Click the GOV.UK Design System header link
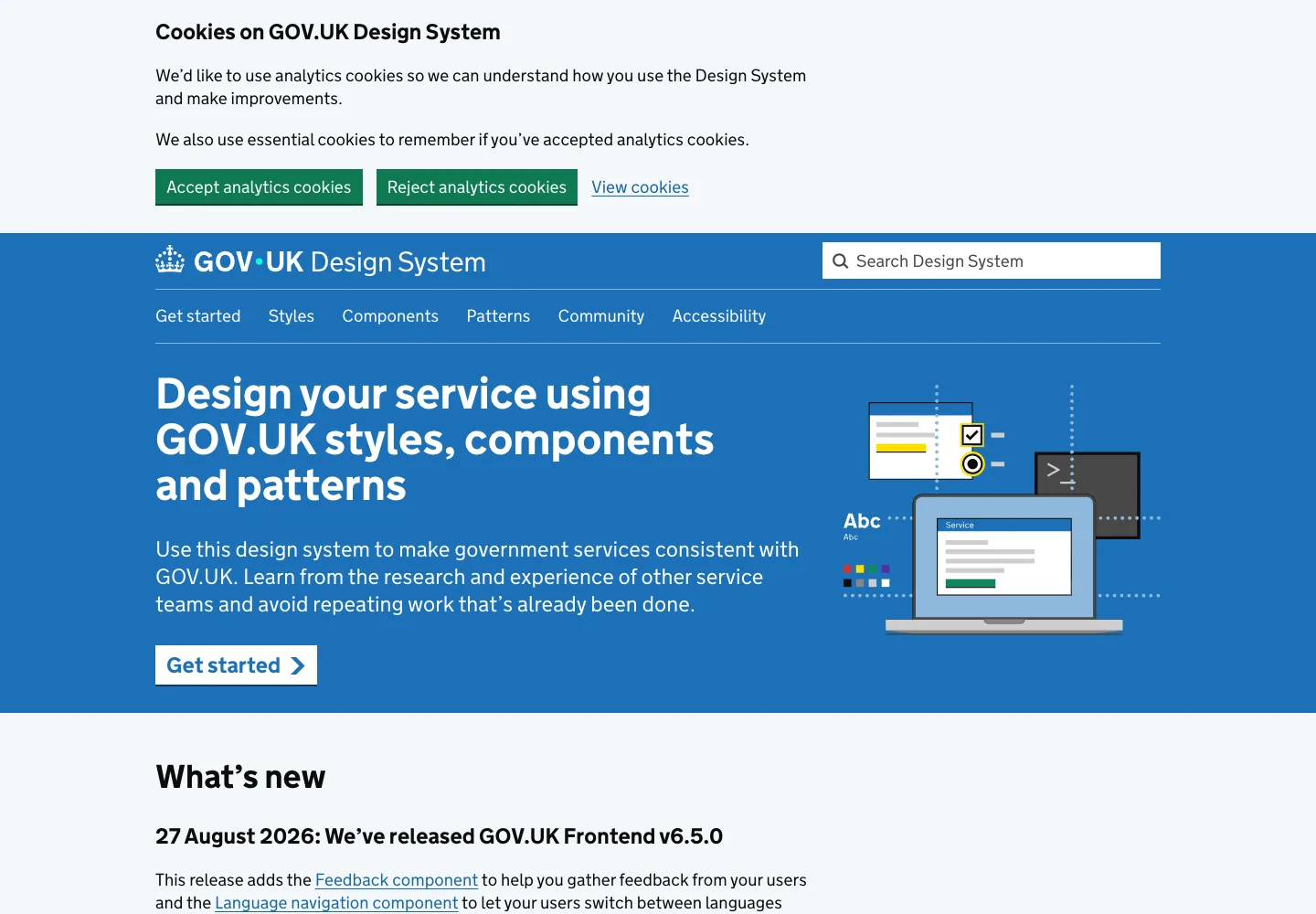The image size is (1316, 914). [321, 261]
